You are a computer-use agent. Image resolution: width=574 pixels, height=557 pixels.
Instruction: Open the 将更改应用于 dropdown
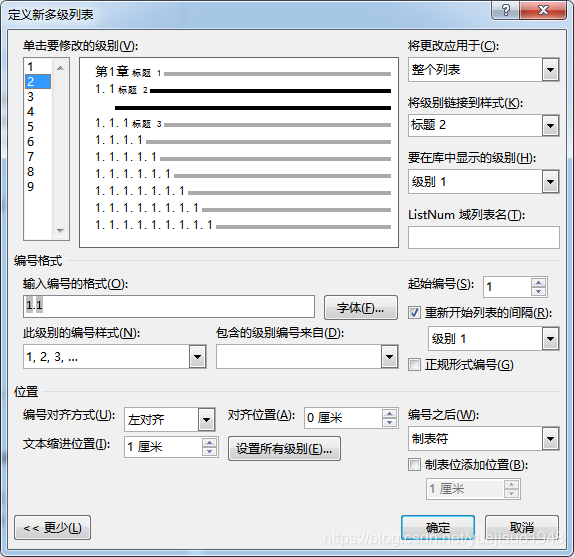click(x=550, y=70)
